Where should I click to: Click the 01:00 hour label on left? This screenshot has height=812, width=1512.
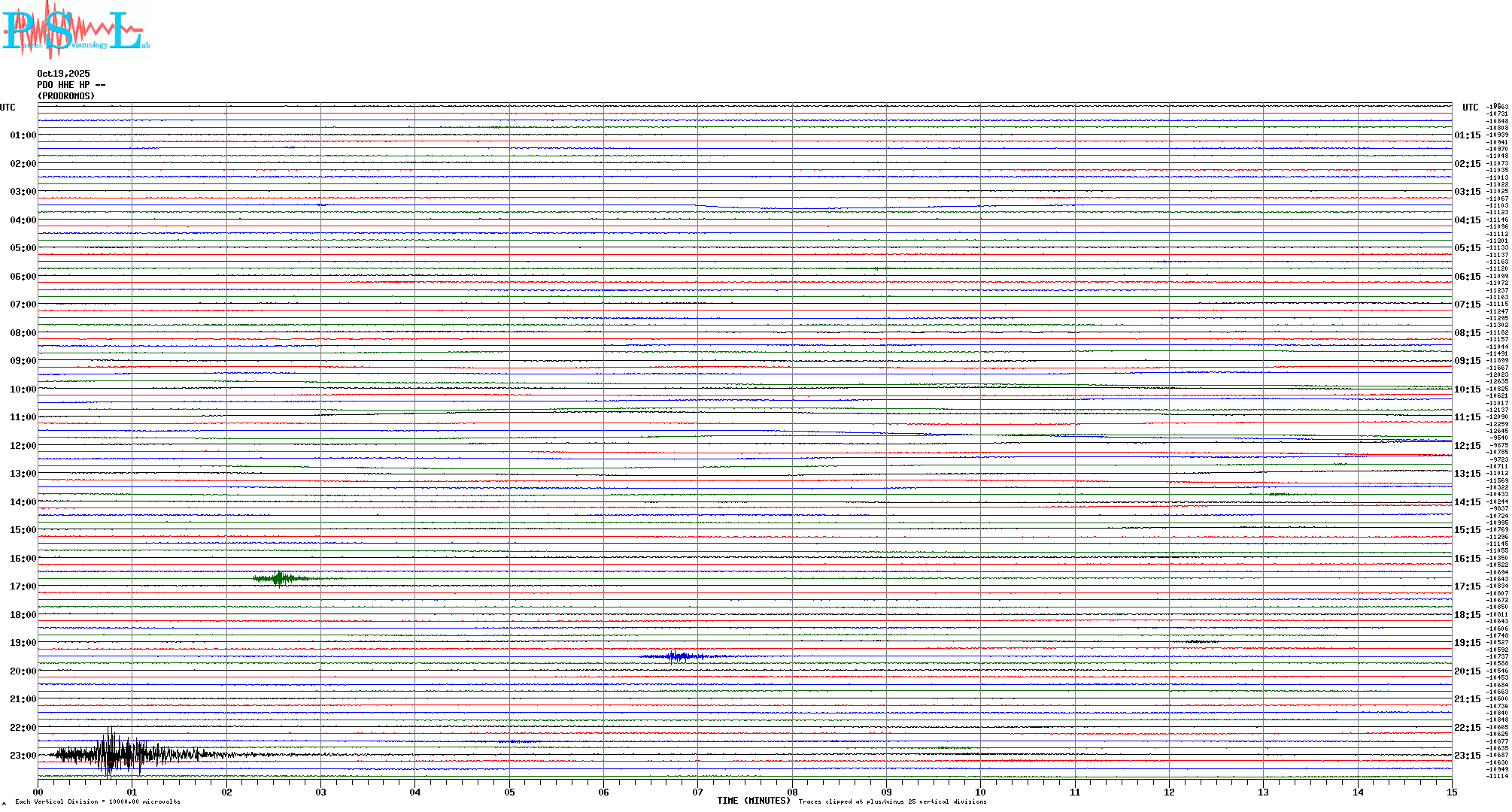(x=23, y=135)
